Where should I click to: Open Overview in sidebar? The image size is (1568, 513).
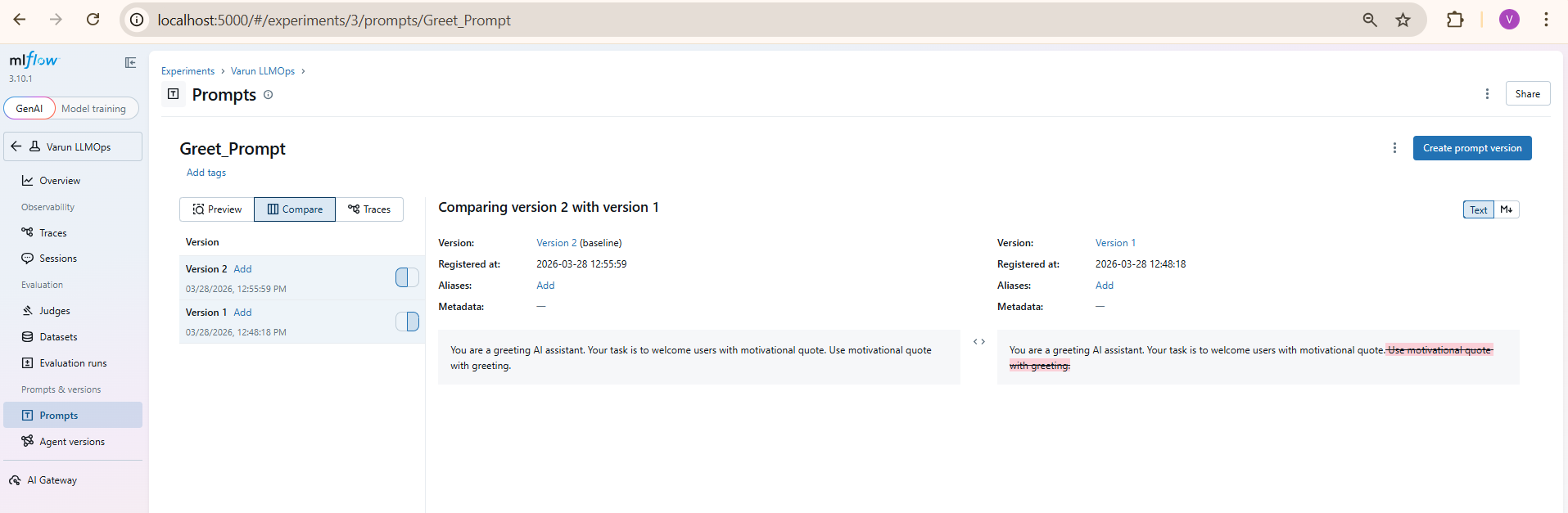pos(73,181)
